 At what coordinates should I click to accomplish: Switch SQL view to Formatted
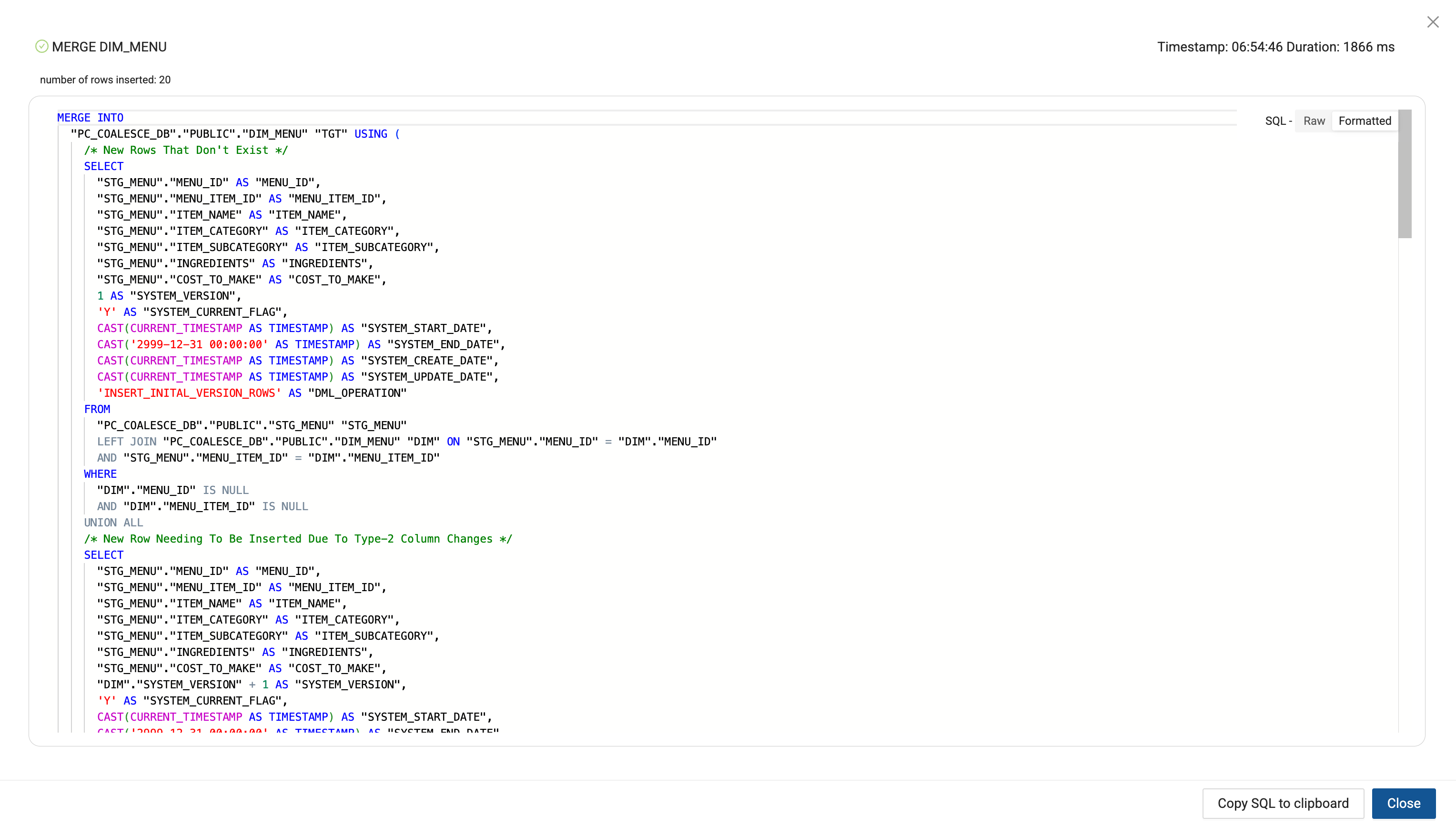coord(1364,121)
